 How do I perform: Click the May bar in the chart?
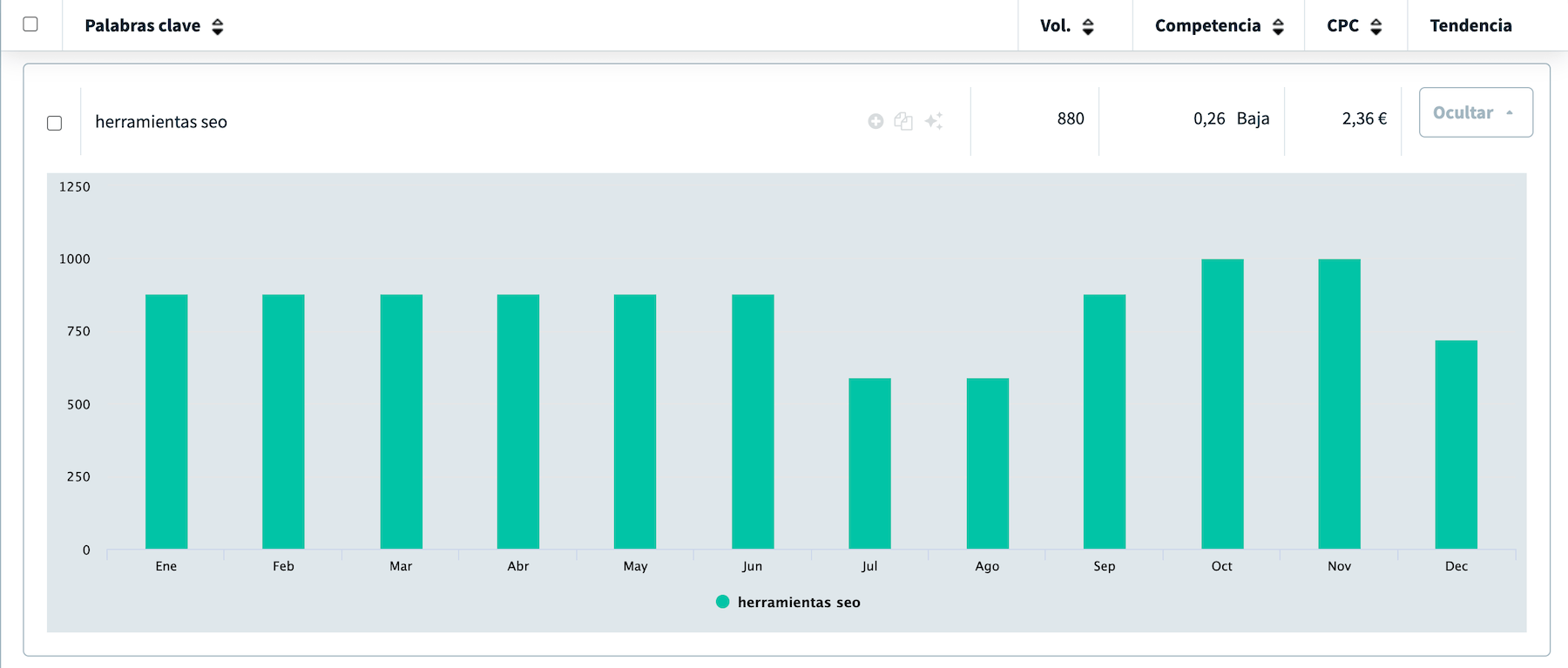[x=635, y=422]
